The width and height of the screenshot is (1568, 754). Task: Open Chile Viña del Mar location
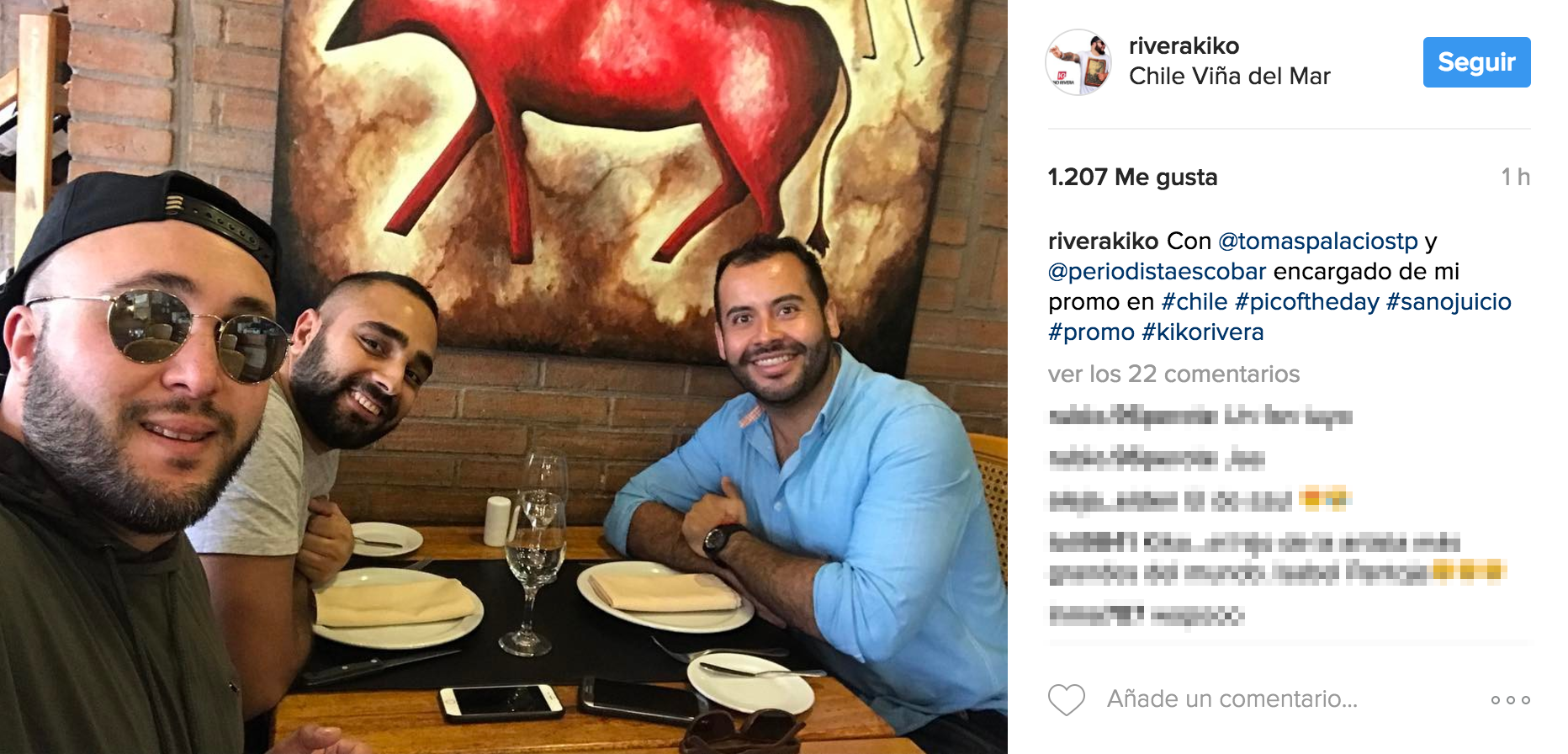[1229, 77]
